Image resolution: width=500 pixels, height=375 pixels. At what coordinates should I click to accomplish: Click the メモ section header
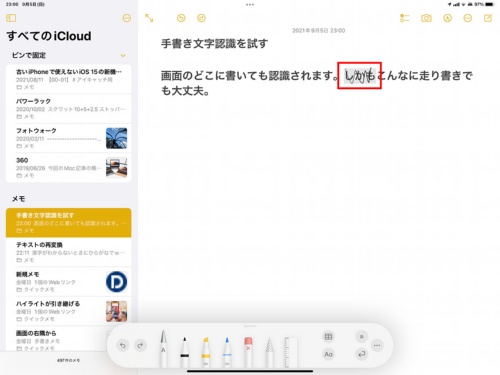pyautogui.click(x=19, y=199)
